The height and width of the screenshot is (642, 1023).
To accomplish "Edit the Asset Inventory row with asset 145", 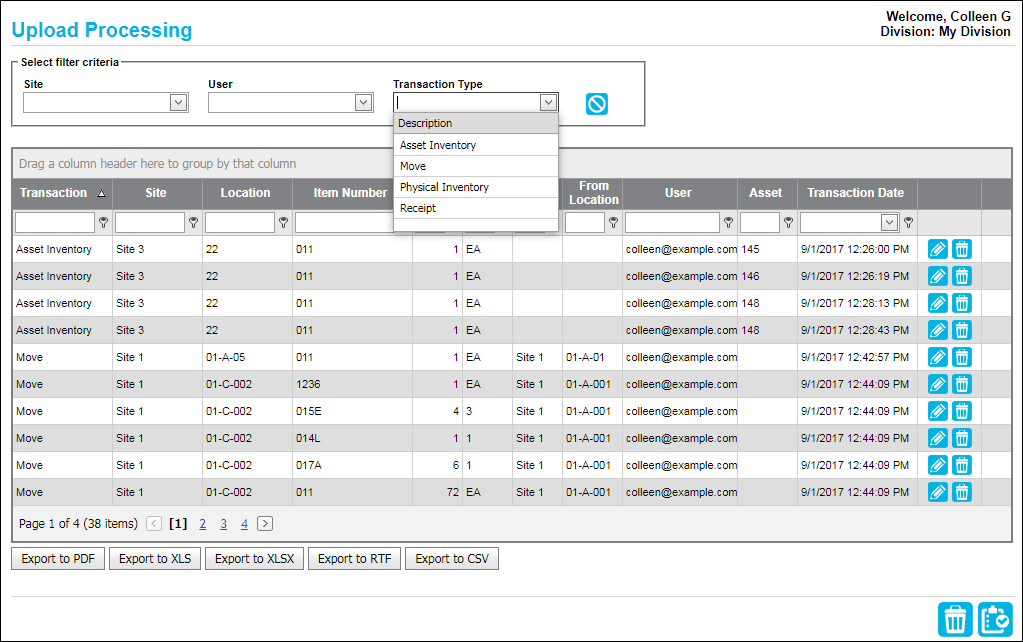I will [x=938, y=249].
